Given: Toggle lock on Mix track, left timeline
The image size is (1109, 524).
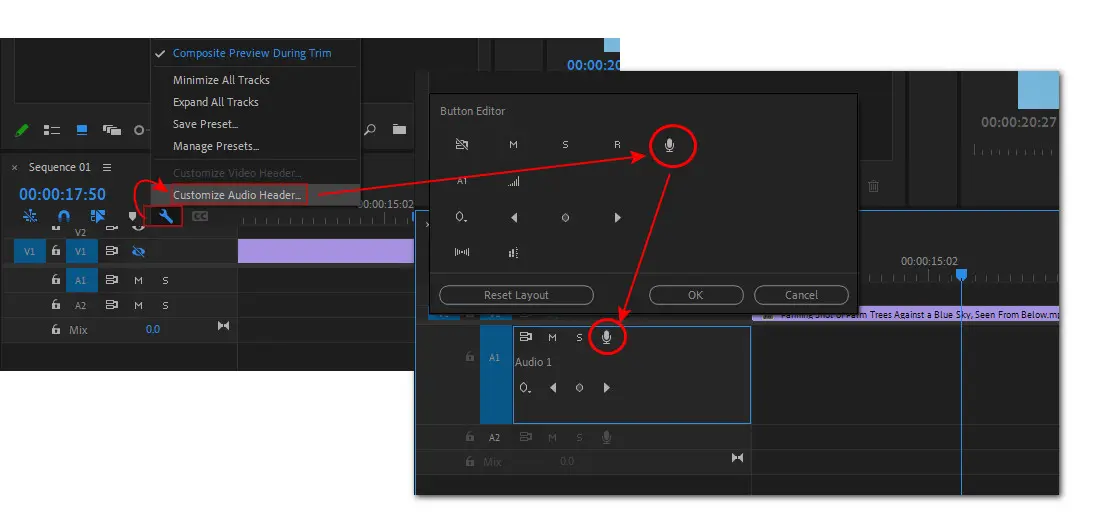Looking at the screenshot, I should click(56, 330).
